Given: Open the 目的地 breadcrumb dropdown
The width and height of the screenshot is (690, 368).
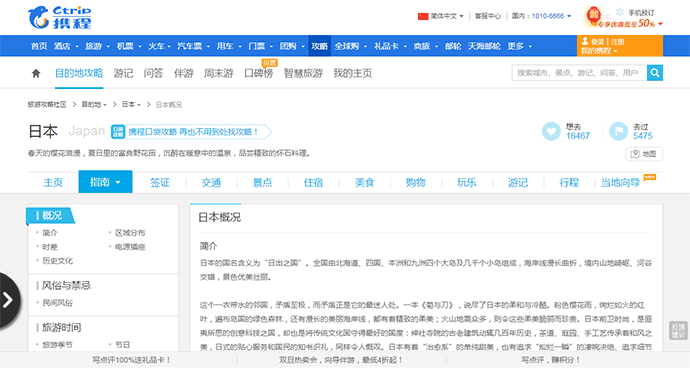Looking at the screenshot, I should (x=94, y=104).
